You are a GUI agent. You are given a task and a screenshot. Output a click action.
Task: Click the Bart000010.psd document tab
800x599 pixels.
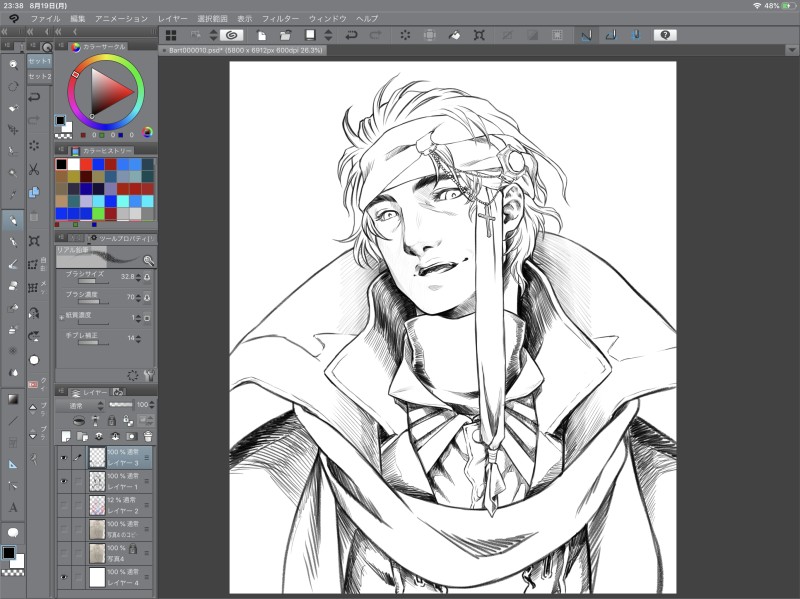point(240,50)
